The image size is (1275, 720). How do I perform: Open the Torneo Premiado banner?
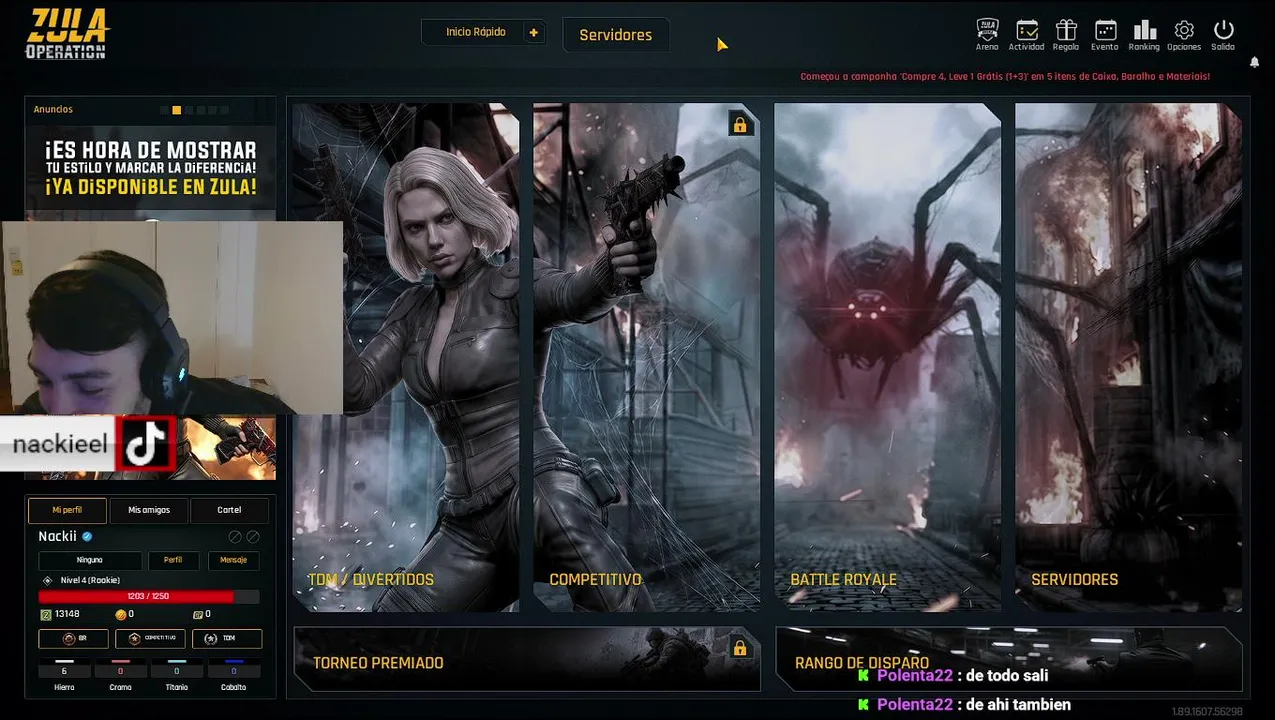(x=527, y=659)
